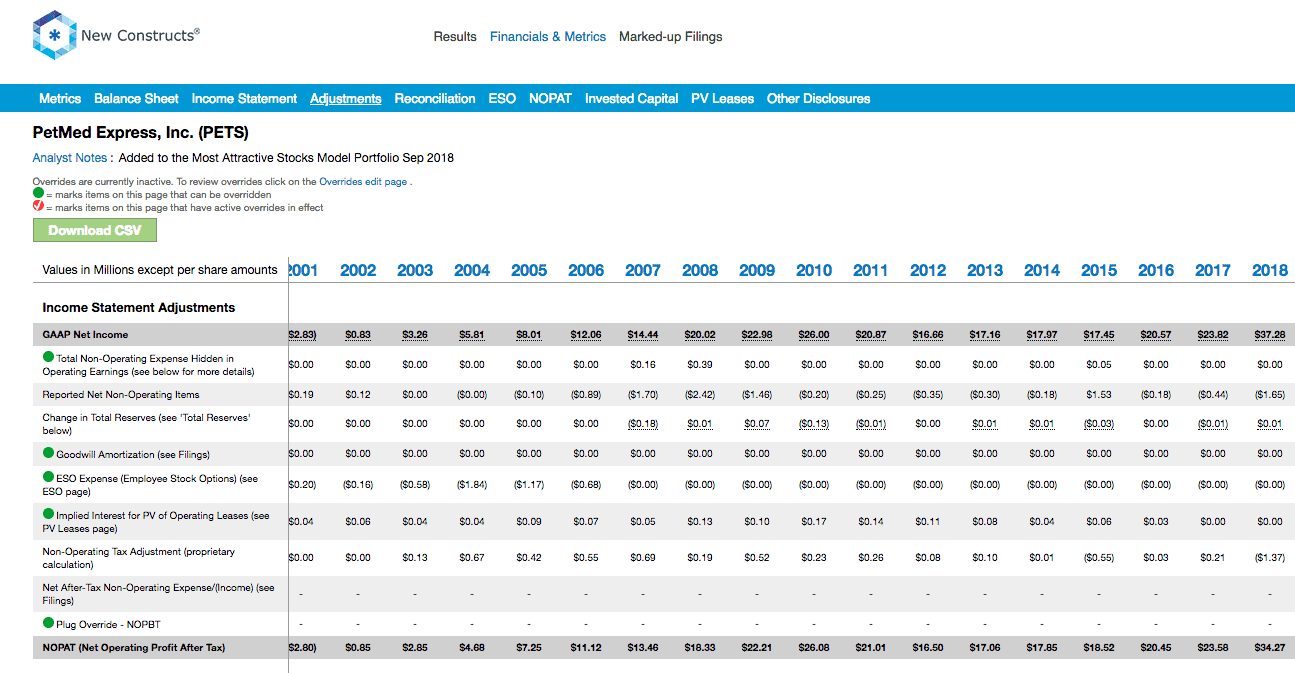Image resolution: width=1295 pixels, height=673 pixels.
Task: Click green override dot beside ESO Expense
Action: tap(48, 477)
